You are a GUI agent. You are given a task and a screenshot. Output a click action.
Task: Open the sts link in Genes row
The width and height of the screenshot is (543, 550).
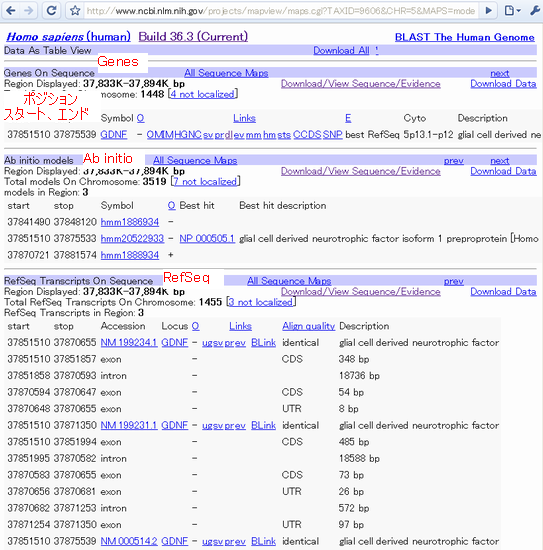[284, 135]
